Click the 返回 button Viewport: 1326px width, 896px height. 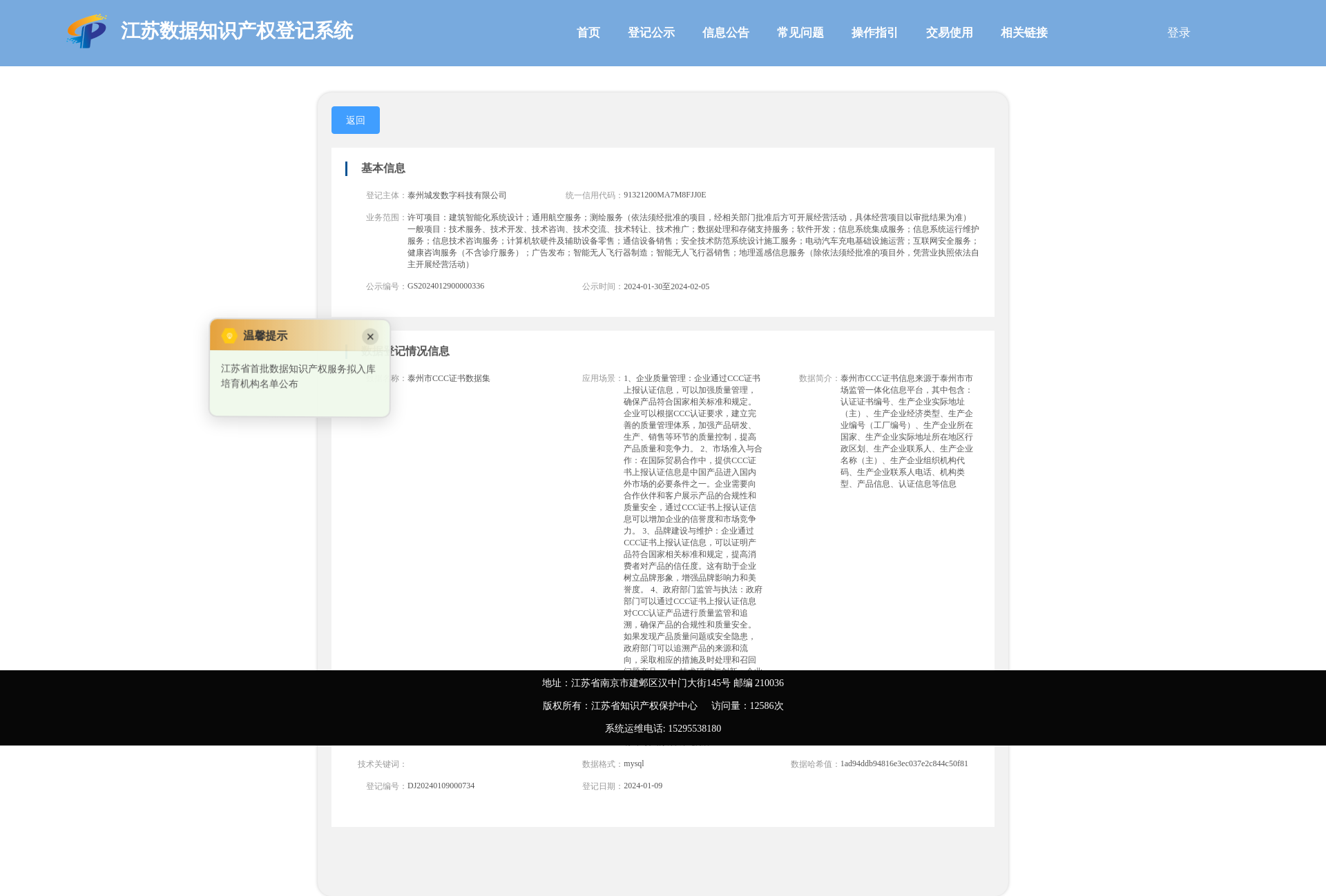tap(356, 120)
